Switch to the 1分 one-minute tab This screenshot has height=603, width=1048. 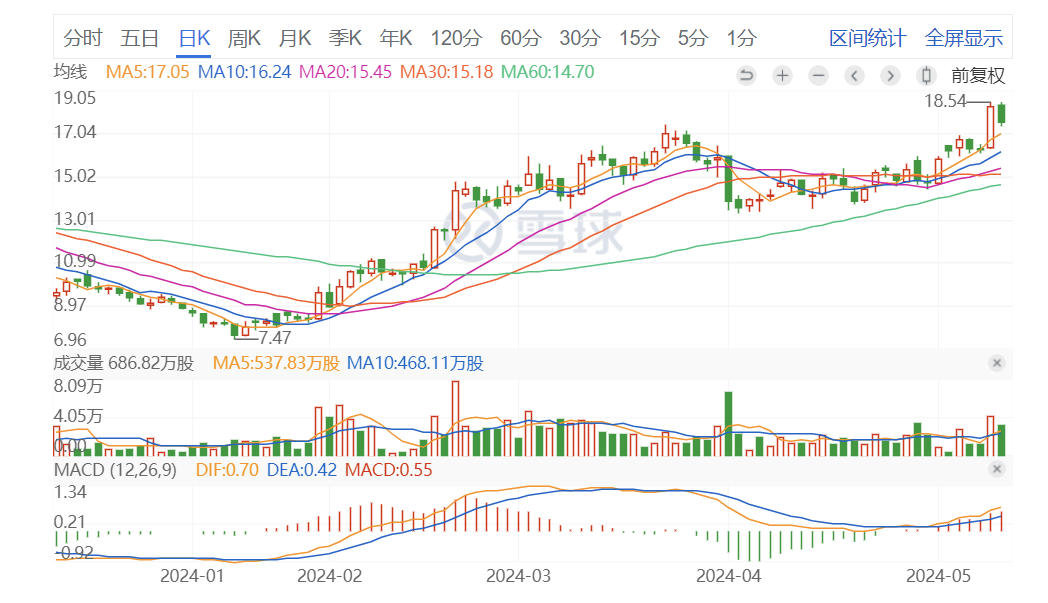[741, 38]
